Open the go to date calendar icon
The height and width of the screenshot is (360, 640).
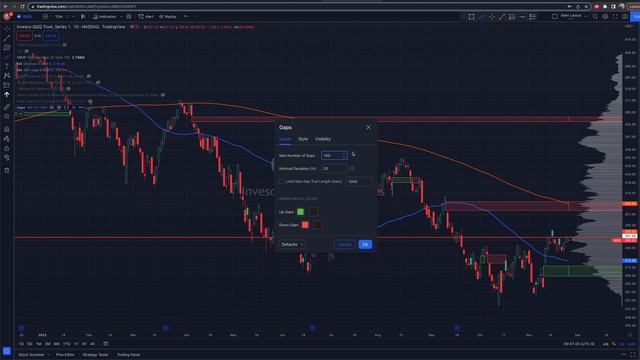click(106, 344)
